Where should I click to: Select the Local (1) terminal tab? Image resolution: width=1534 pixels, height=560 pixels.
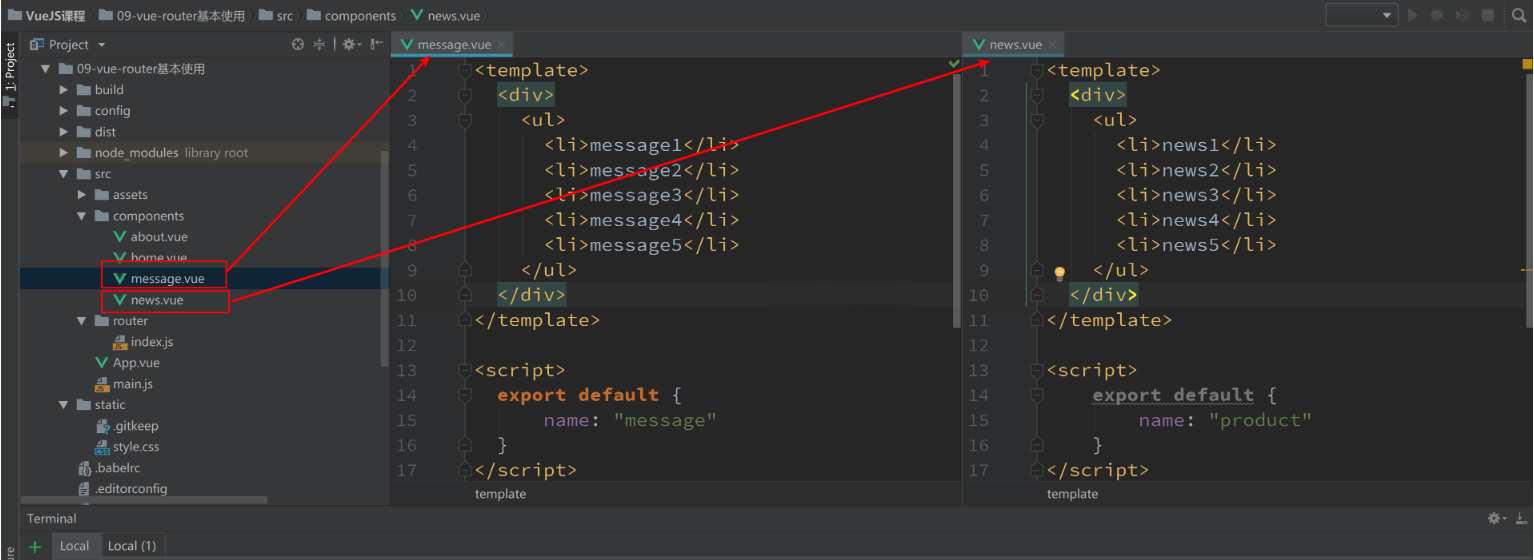pyautogui.click(x=131, y=546)
